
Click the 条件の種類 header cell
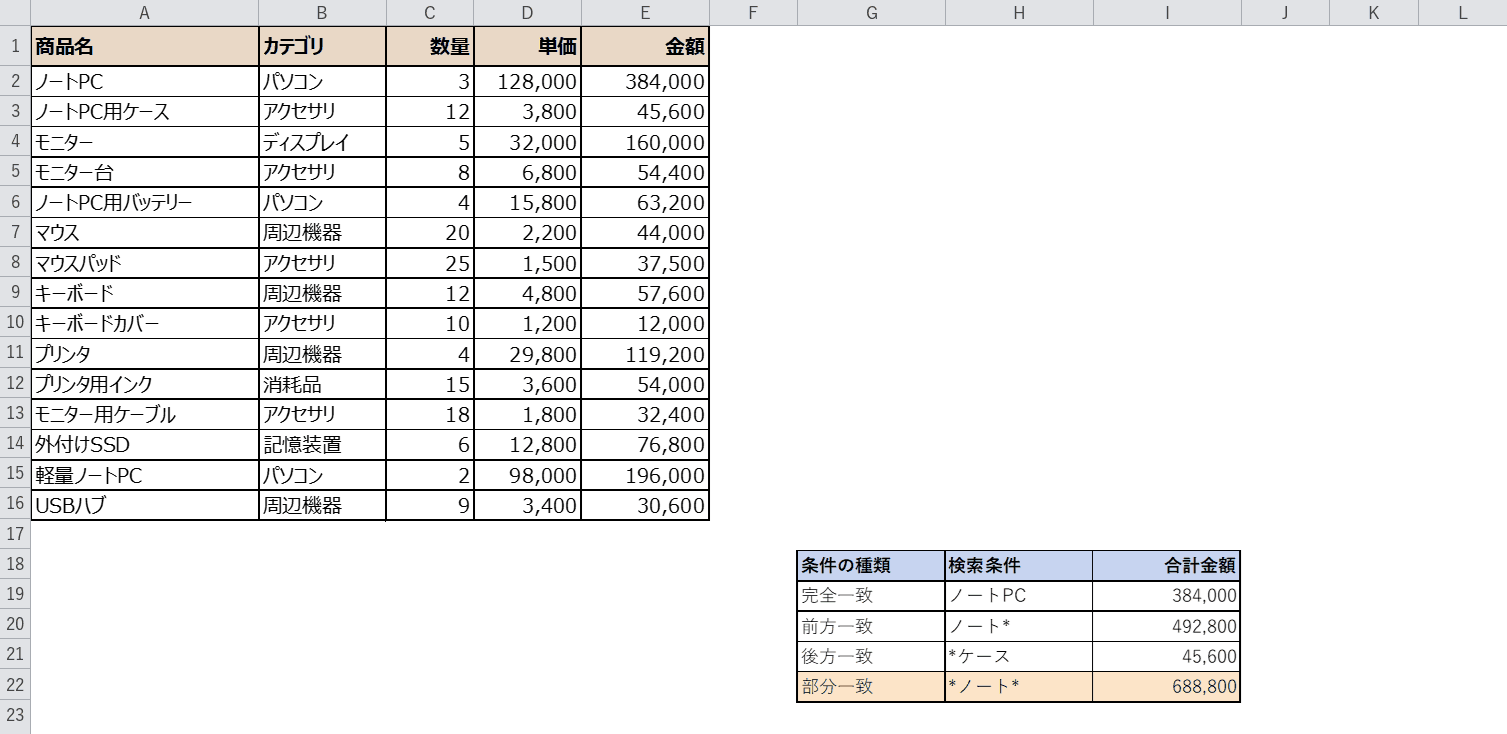870,565
